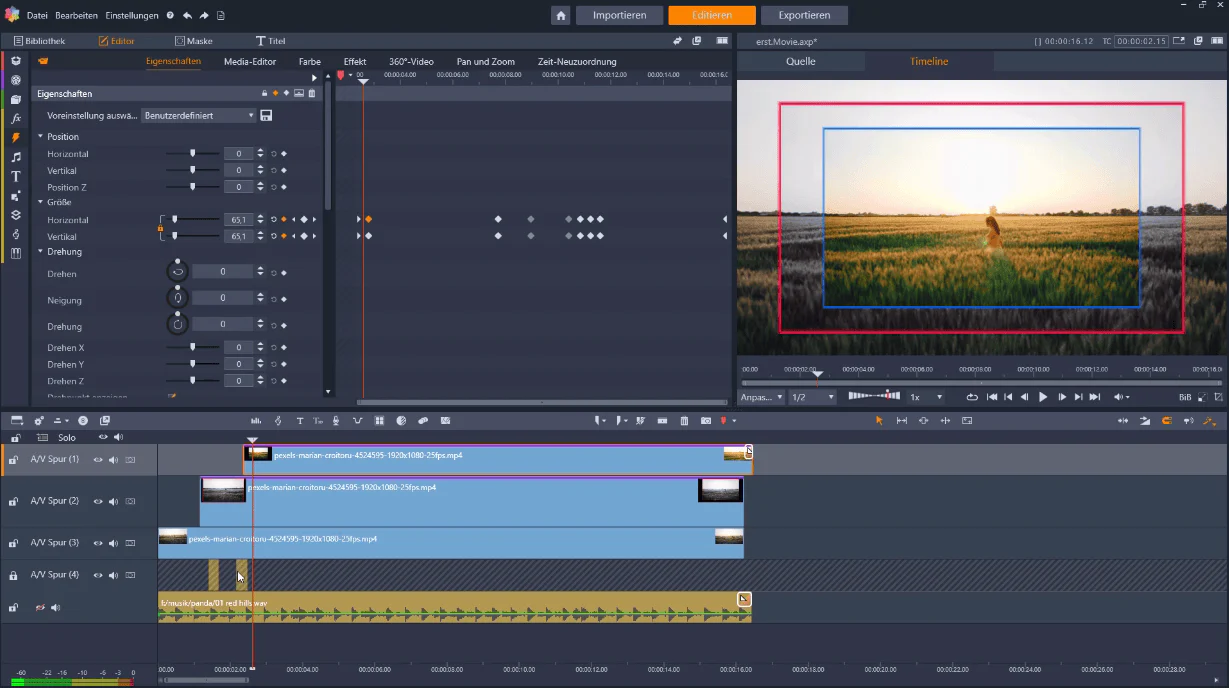This screenshot has height=688, width=1229.
Task: Open the Voreinstellung Benutzerdefiniert dropdown
Action: pos(199,116)
